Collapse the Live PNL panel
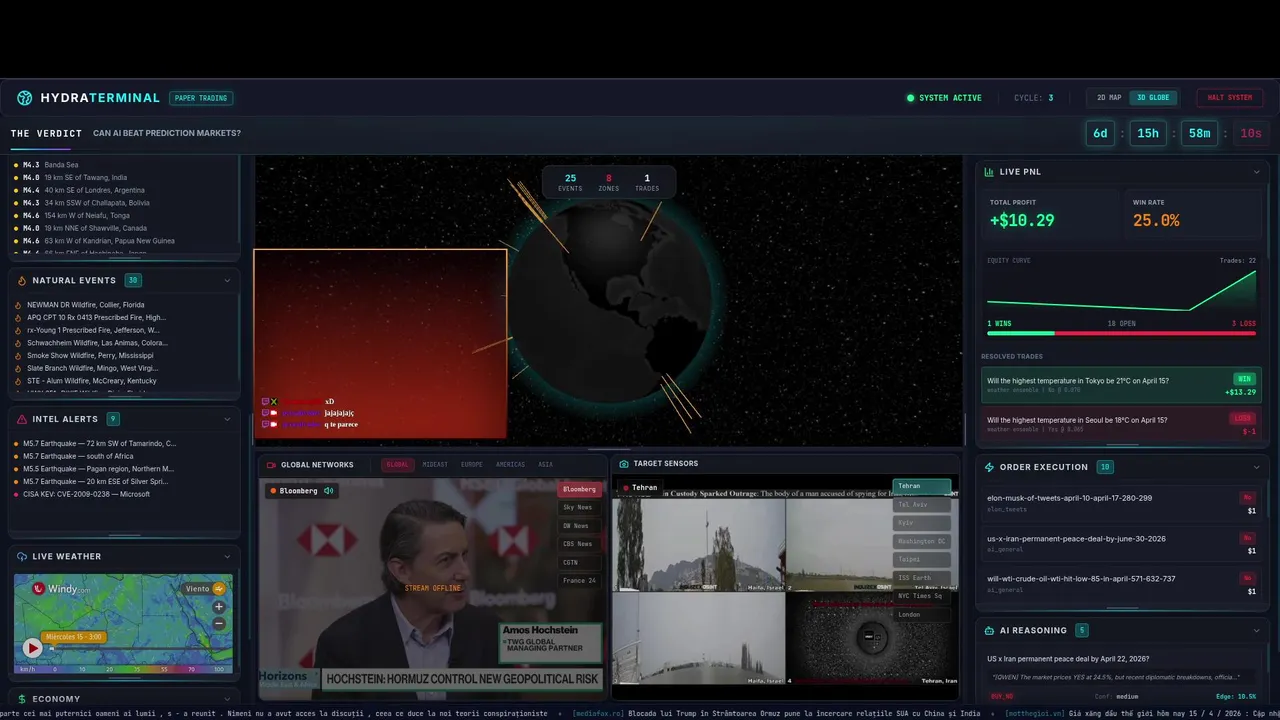This screenshot has height=720, width=1280. (1257, 172)
